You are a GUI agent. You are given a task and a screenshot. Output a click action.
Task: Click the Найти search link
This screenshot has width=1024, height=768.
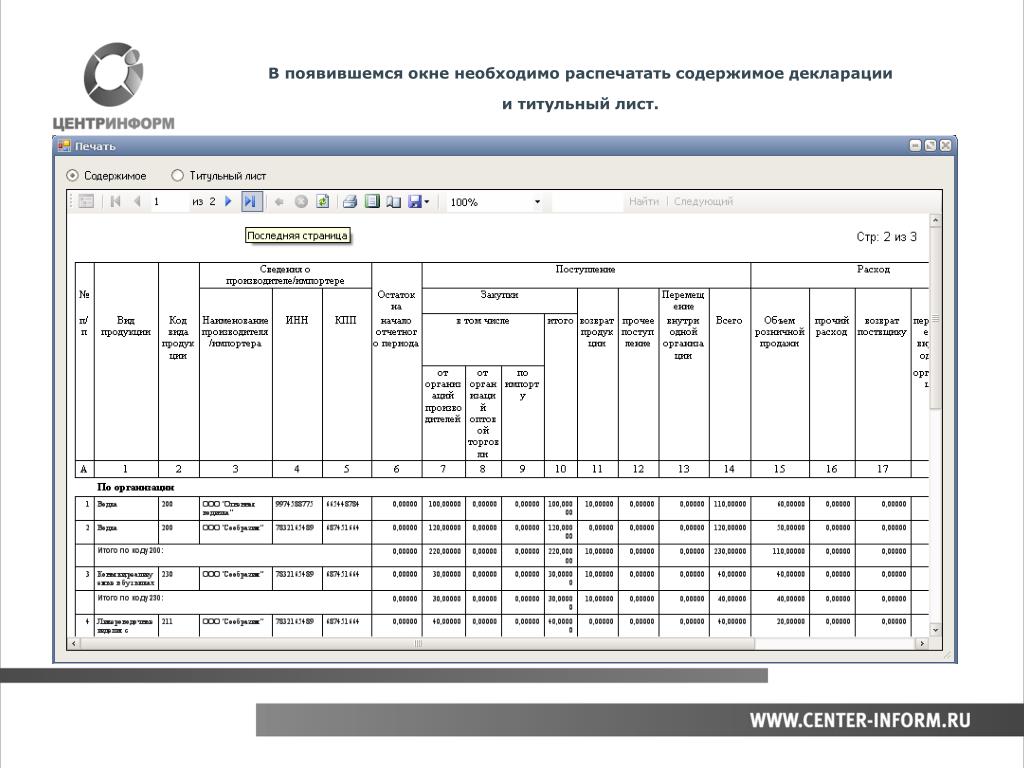[644, 201]
